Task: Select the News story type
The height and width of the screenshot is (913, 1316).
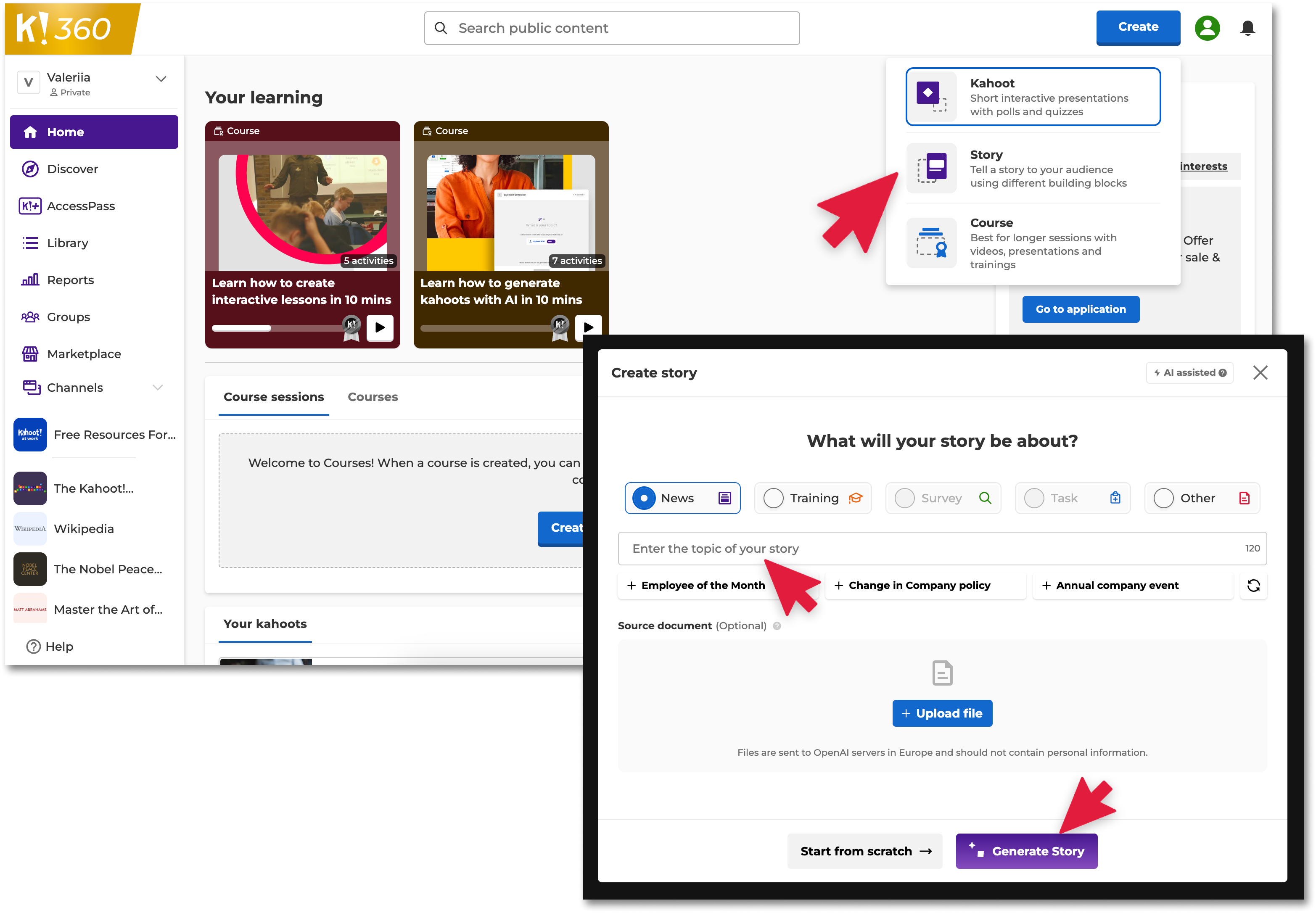Action: (682, 498)
